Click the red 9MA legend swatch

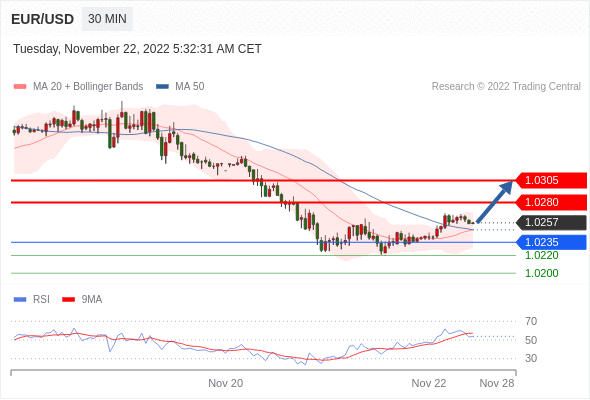coord(68,300)
